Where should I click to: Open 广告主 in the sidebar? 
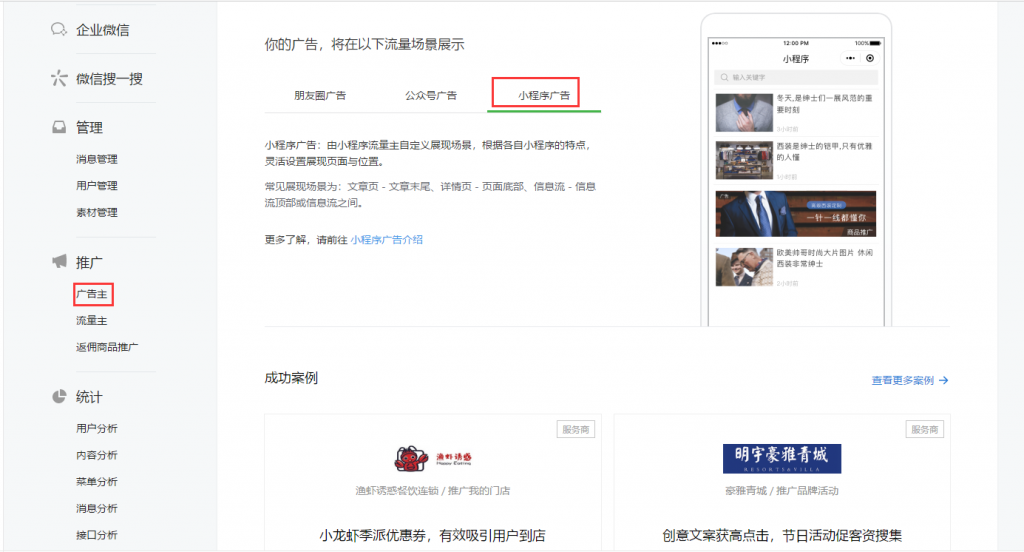pyautogui.click(x=92, y=294)
